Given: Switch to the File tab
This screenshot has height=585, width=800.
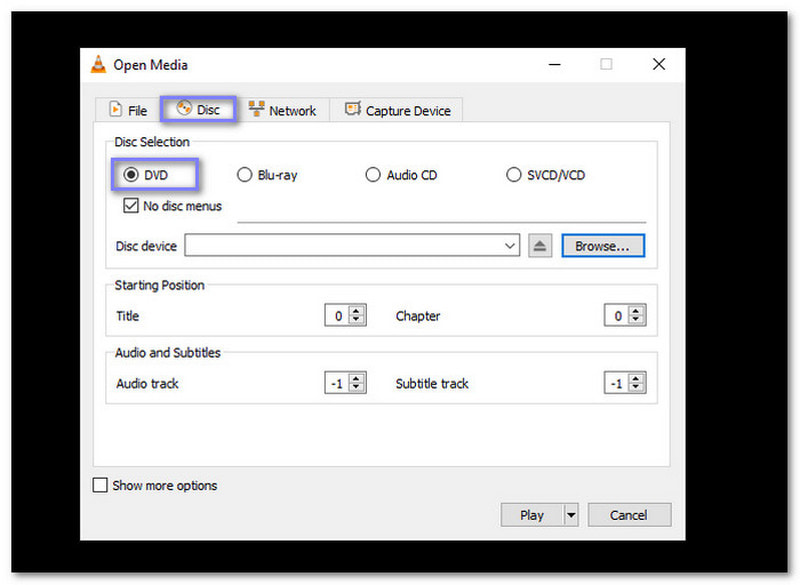Looking at the screenshot, I should 128,110.
